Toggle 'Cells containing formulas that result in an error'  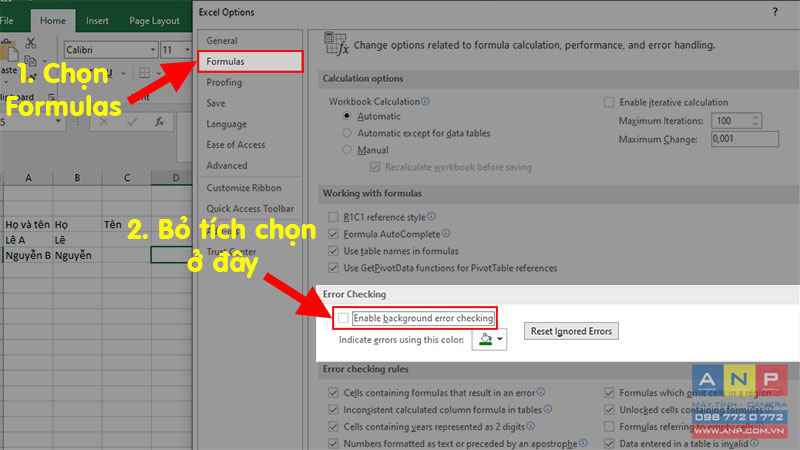click(x=333, y=392)
